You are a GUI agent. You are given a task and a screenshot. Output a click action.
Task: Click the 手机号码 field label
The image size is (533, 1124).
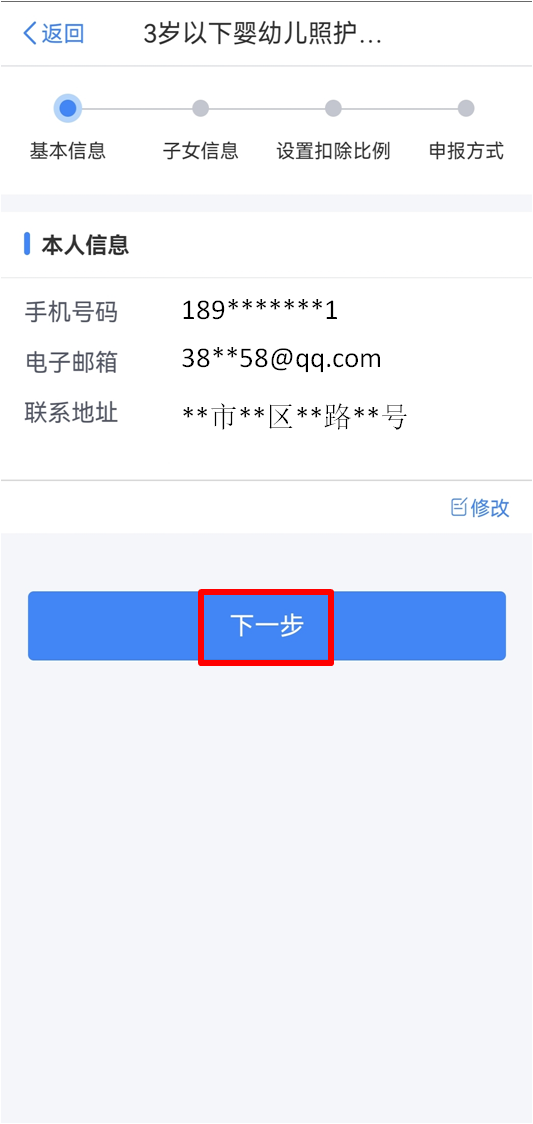point(71,312)
